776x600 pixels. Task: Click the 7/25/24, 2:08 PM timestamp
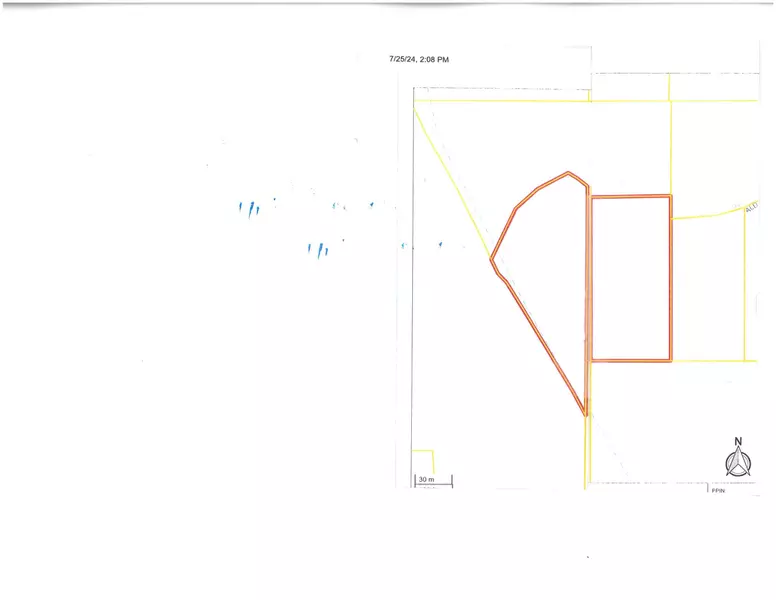pyautogui.click(x=419, y=60)
